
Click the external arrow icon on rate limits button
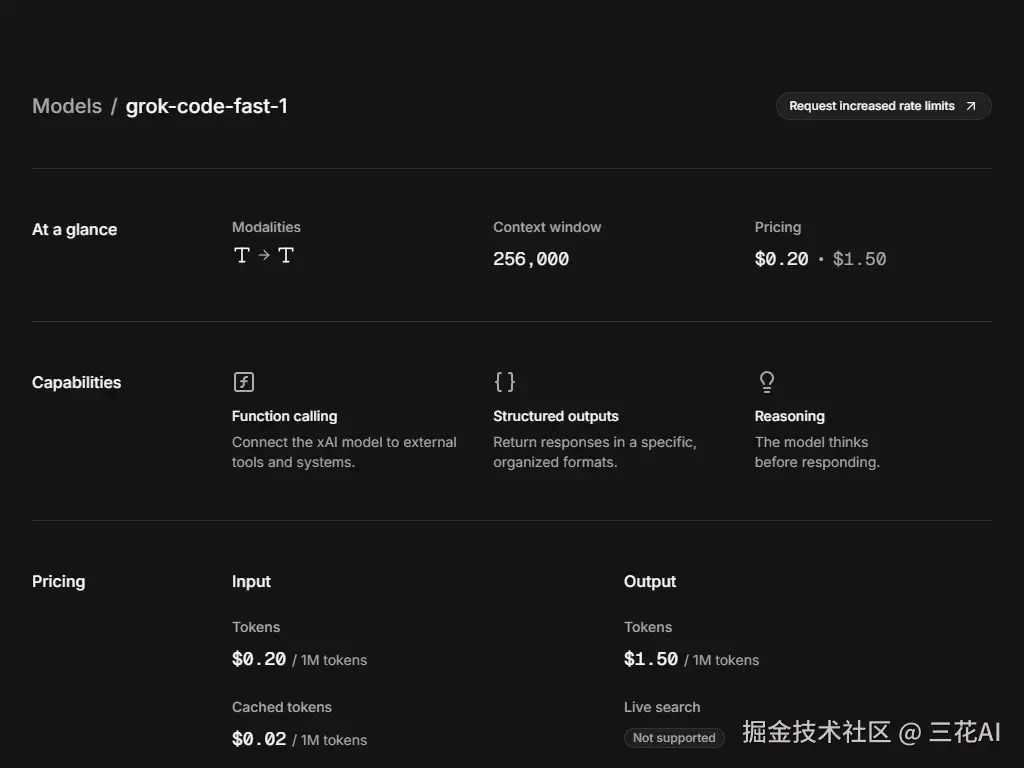[x=970, y=106]
